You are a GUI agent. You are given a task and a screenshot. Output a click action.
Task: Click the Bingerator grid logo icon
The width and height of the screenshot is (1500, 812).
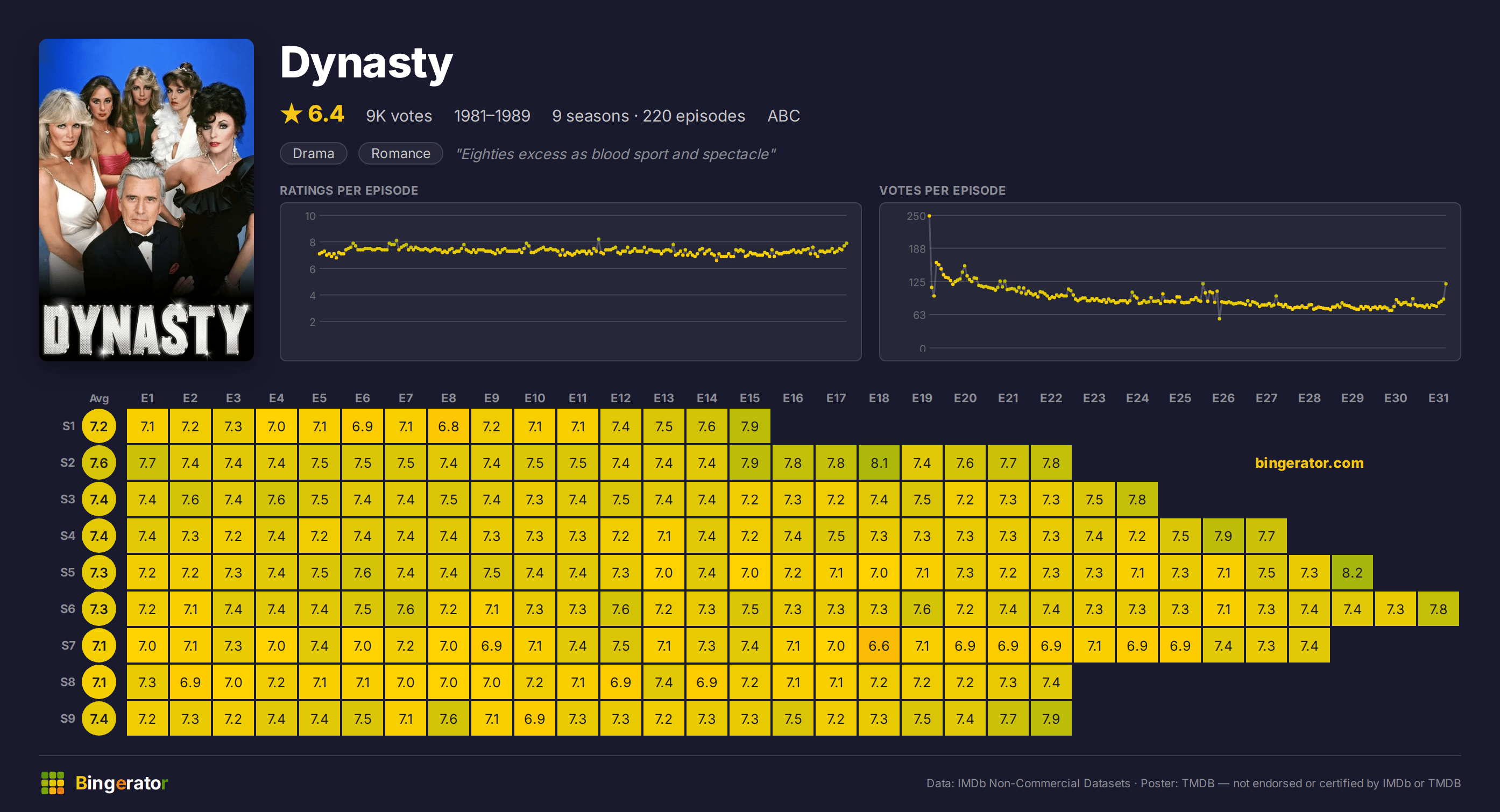point(52,783)
